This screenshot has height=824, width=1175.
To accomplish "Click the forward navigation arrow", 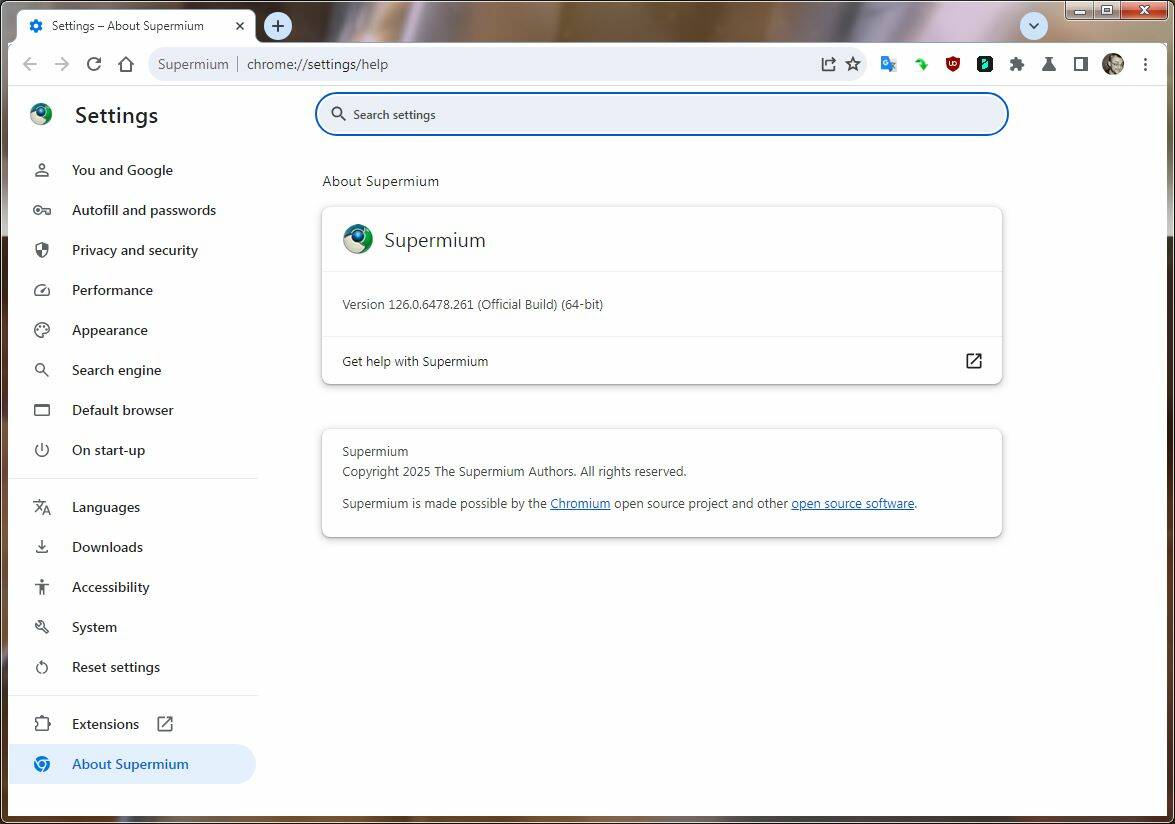I will point(61,64).
